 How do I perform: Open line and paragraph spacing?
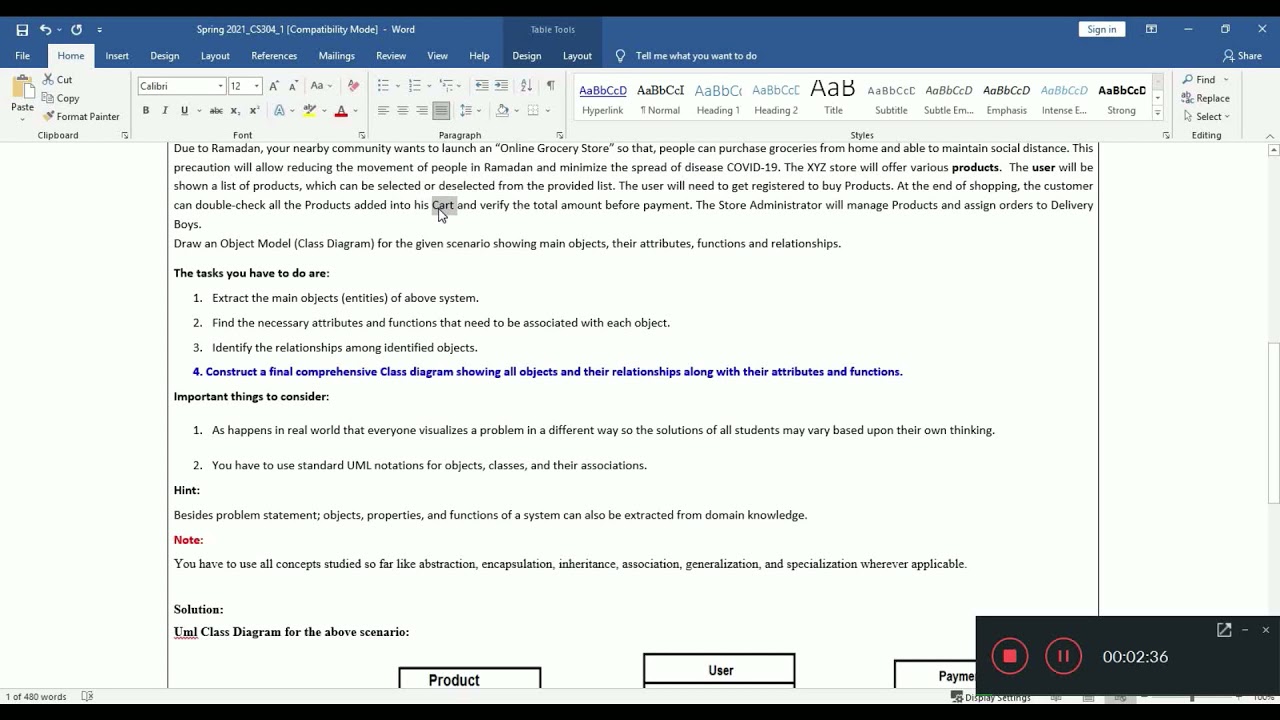point(466,111)
